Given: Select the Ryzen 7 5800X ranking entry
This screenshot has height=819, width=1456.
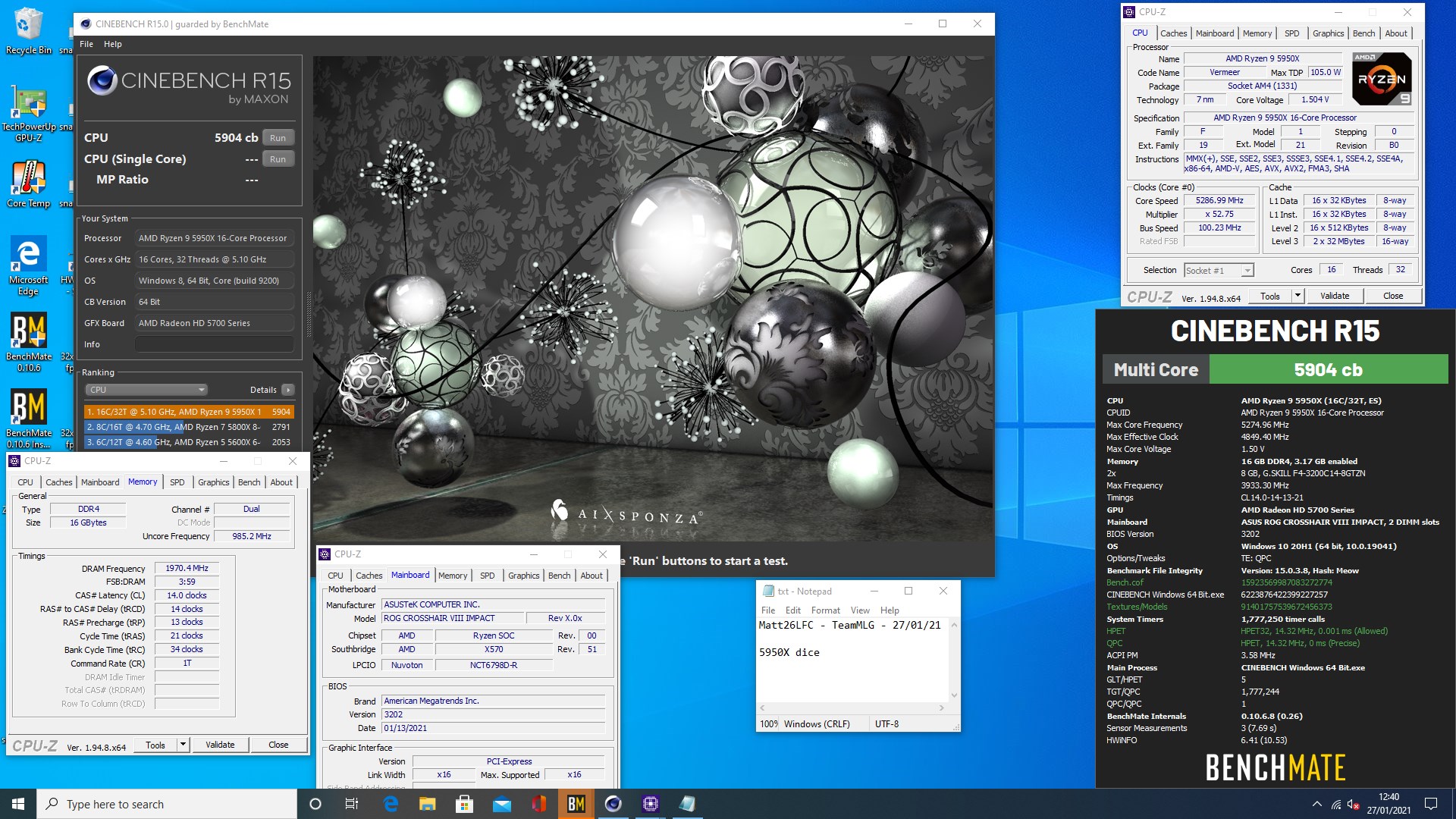Looking at the screenshot, I should (x=189, y=427).
